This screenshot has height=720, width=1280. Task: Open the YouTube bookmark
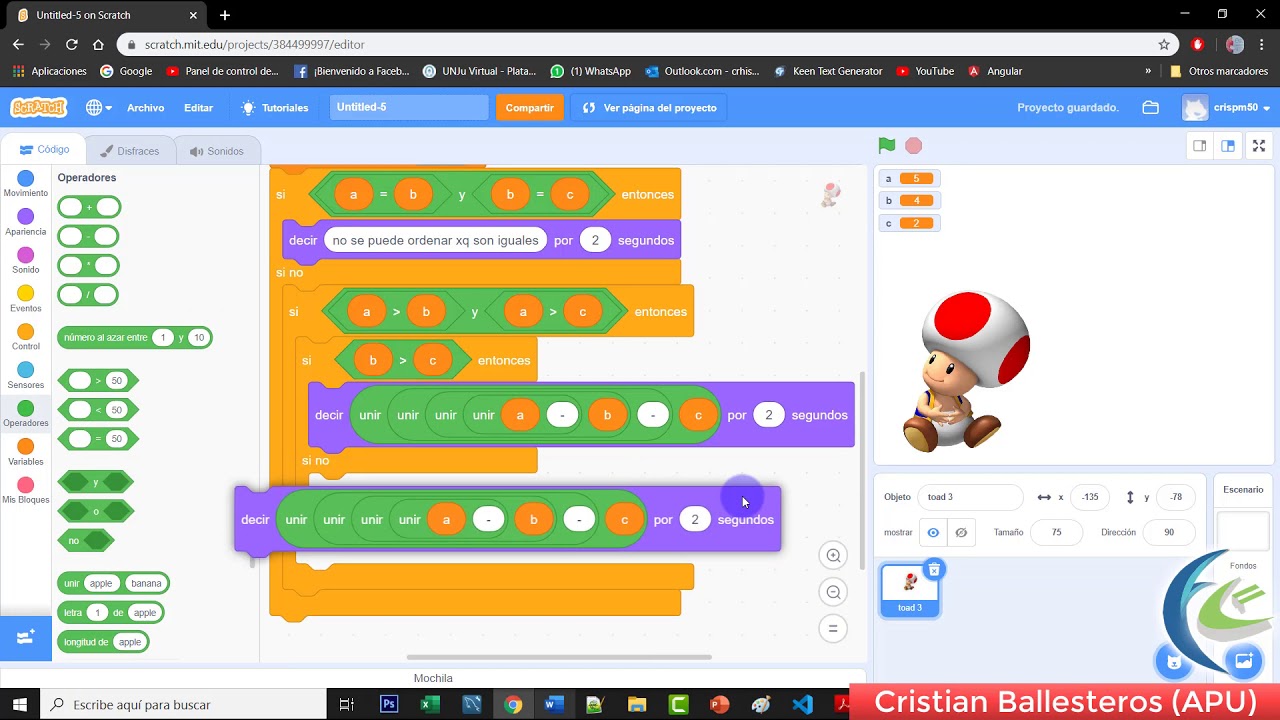(925, 71)
